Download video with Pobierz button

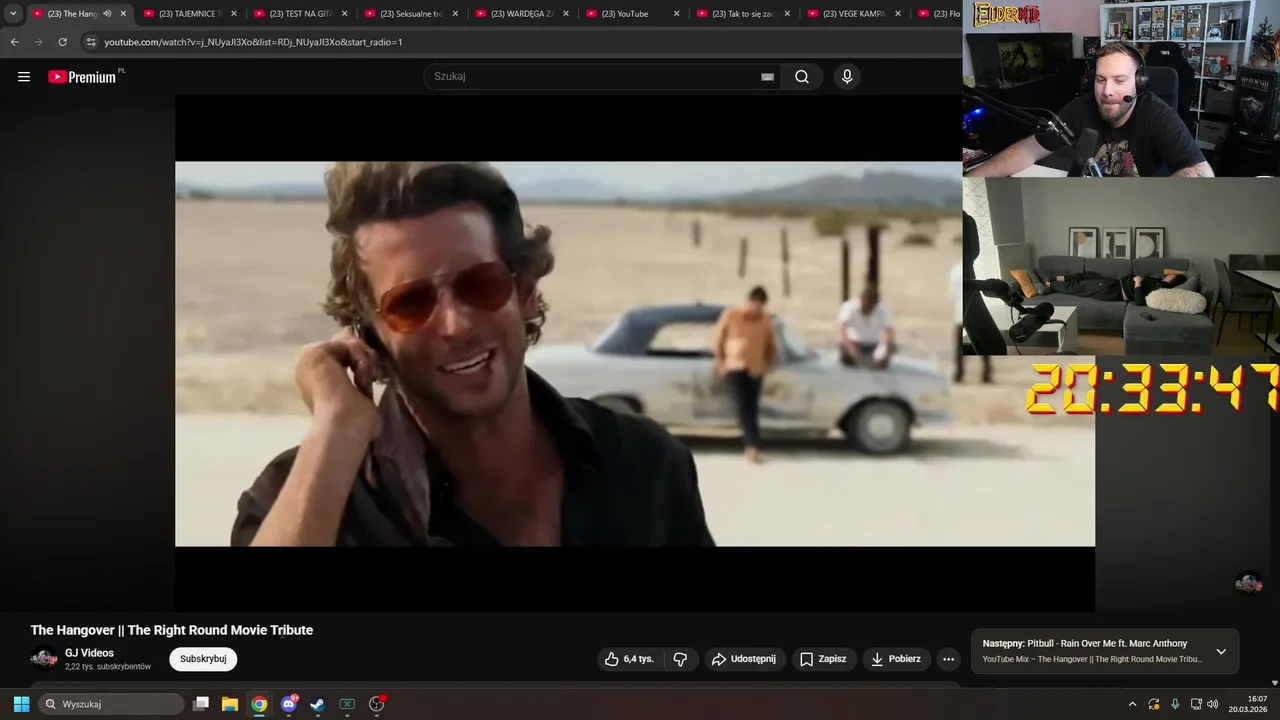coord(896,659)
